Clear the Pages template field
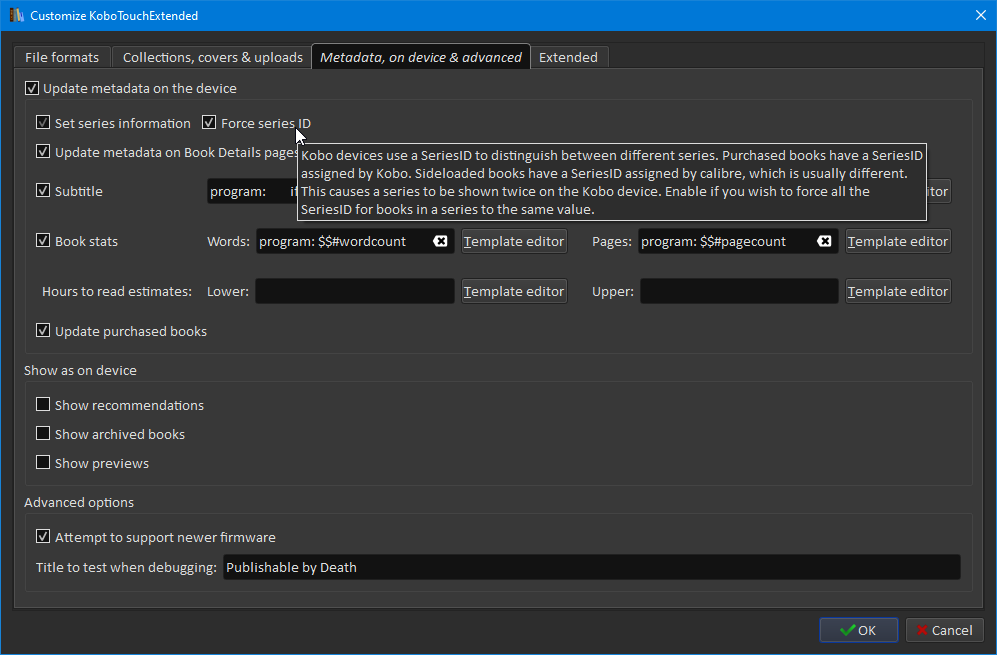 pos(824,241)
